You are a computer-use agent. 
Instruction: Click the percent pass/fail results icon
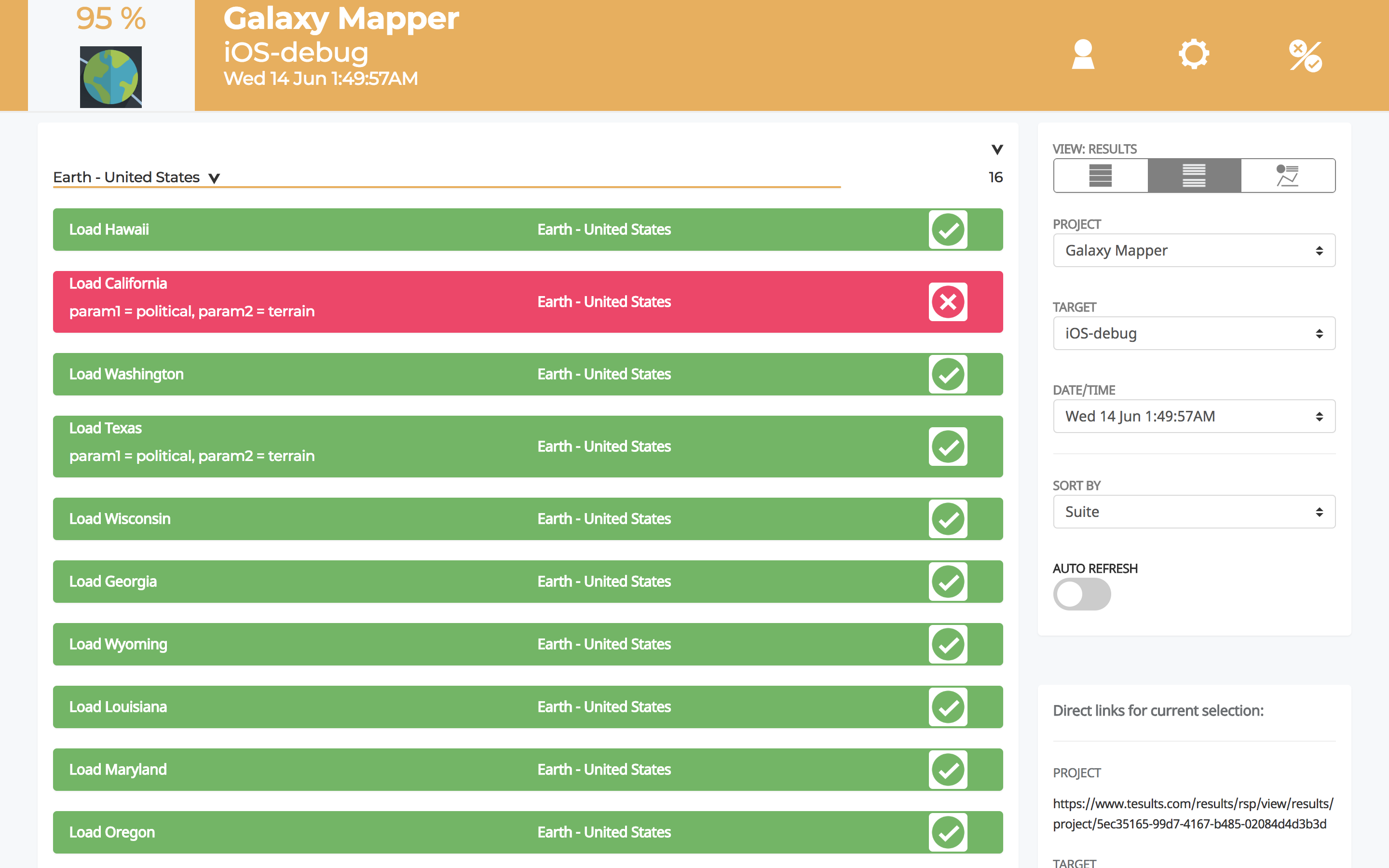1305,55
